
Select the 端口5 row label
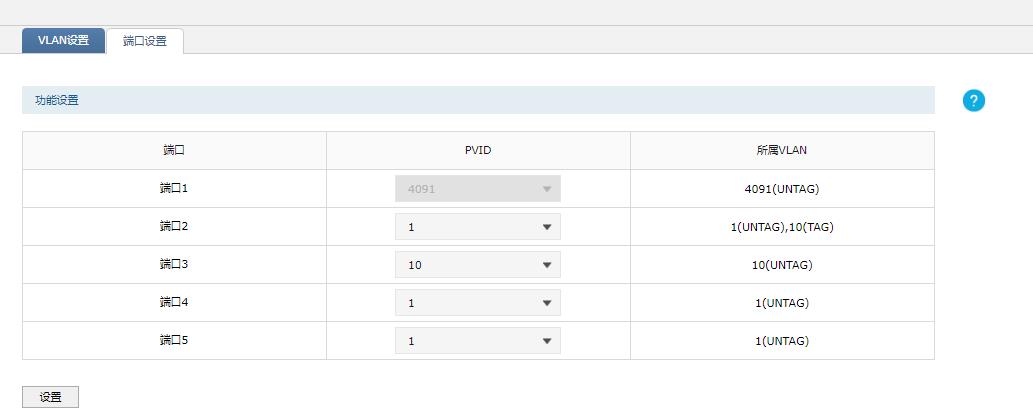tap(174, 341)
